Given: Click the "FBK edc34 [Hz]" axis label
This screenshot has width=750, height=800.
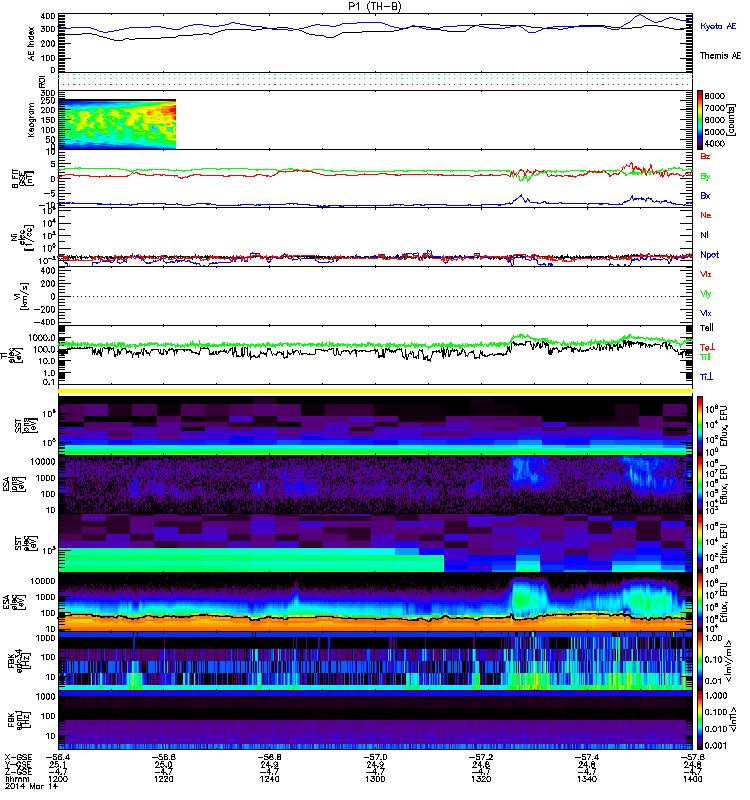Looking at the screenshot, I should pos(19,661).
